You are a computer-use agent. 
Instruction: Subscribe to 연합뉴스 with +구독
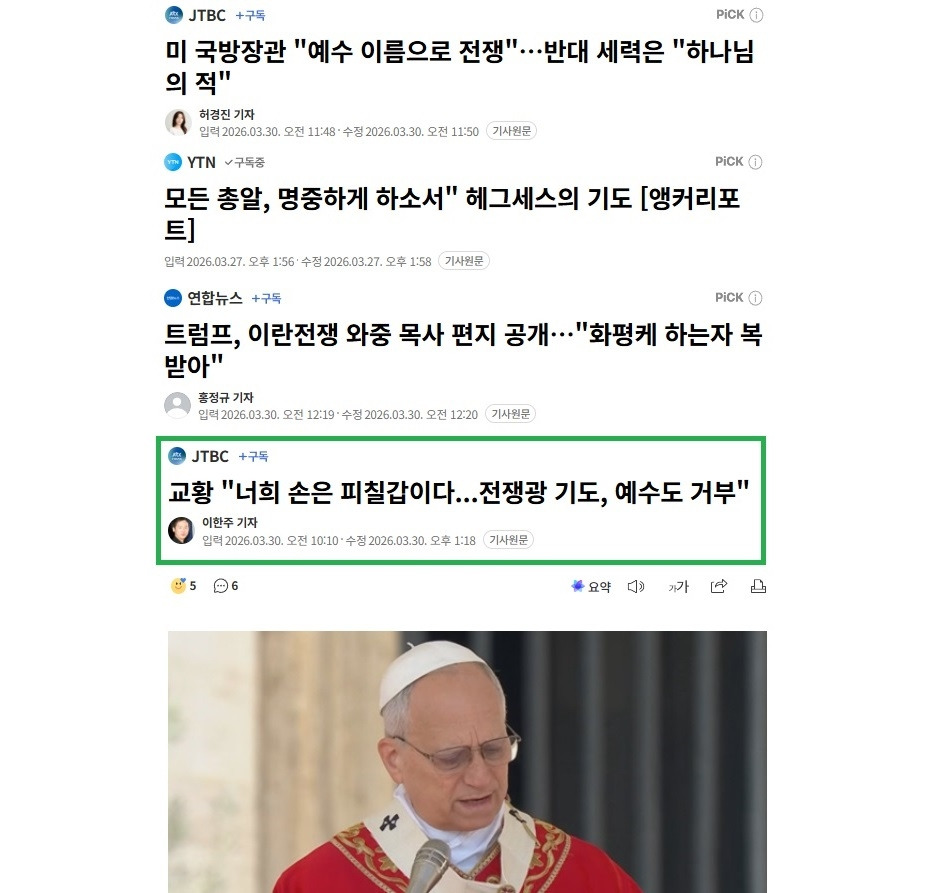(266, 298)
